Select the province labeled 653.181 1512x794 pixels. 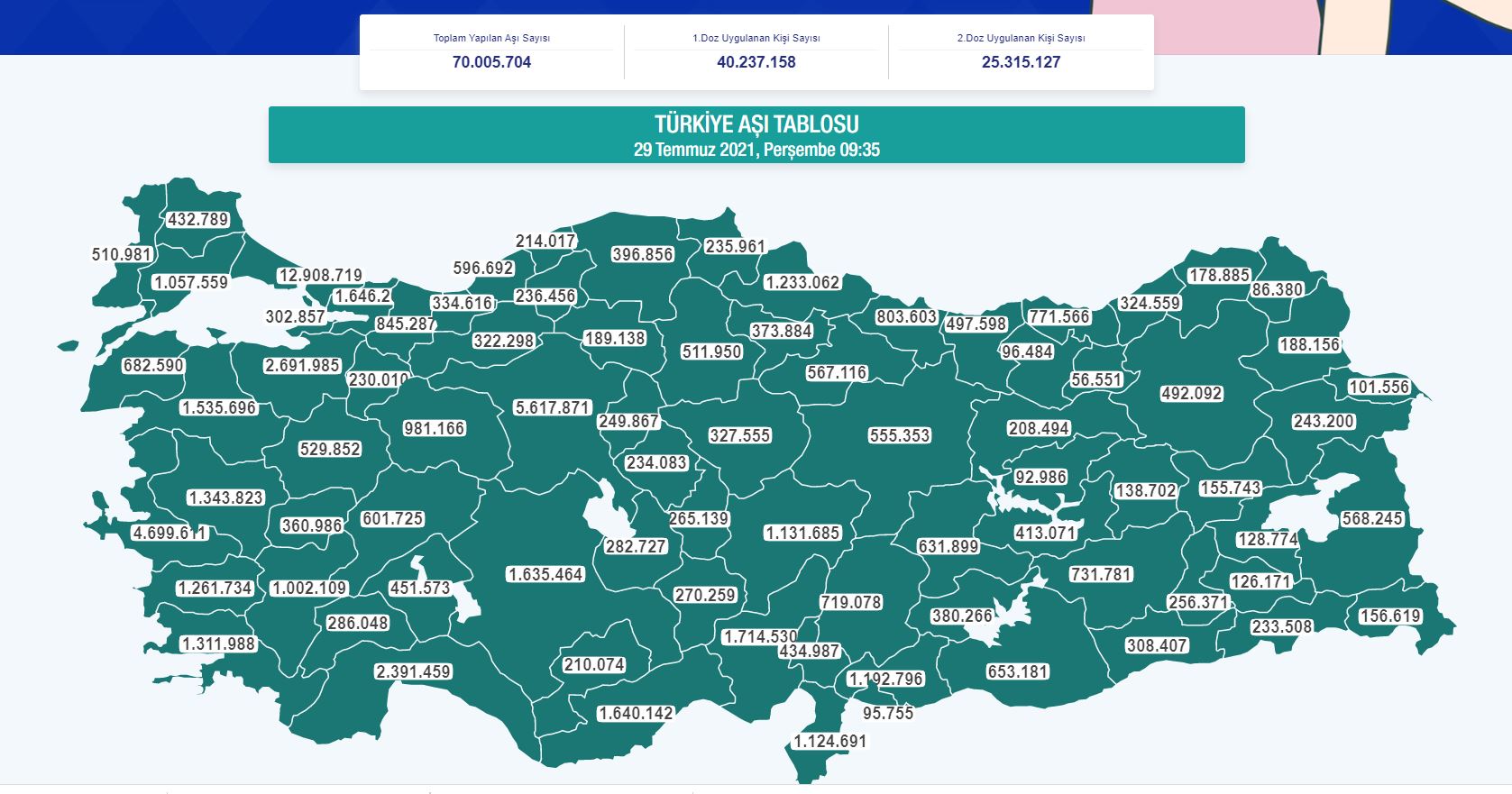point(1018,671)
